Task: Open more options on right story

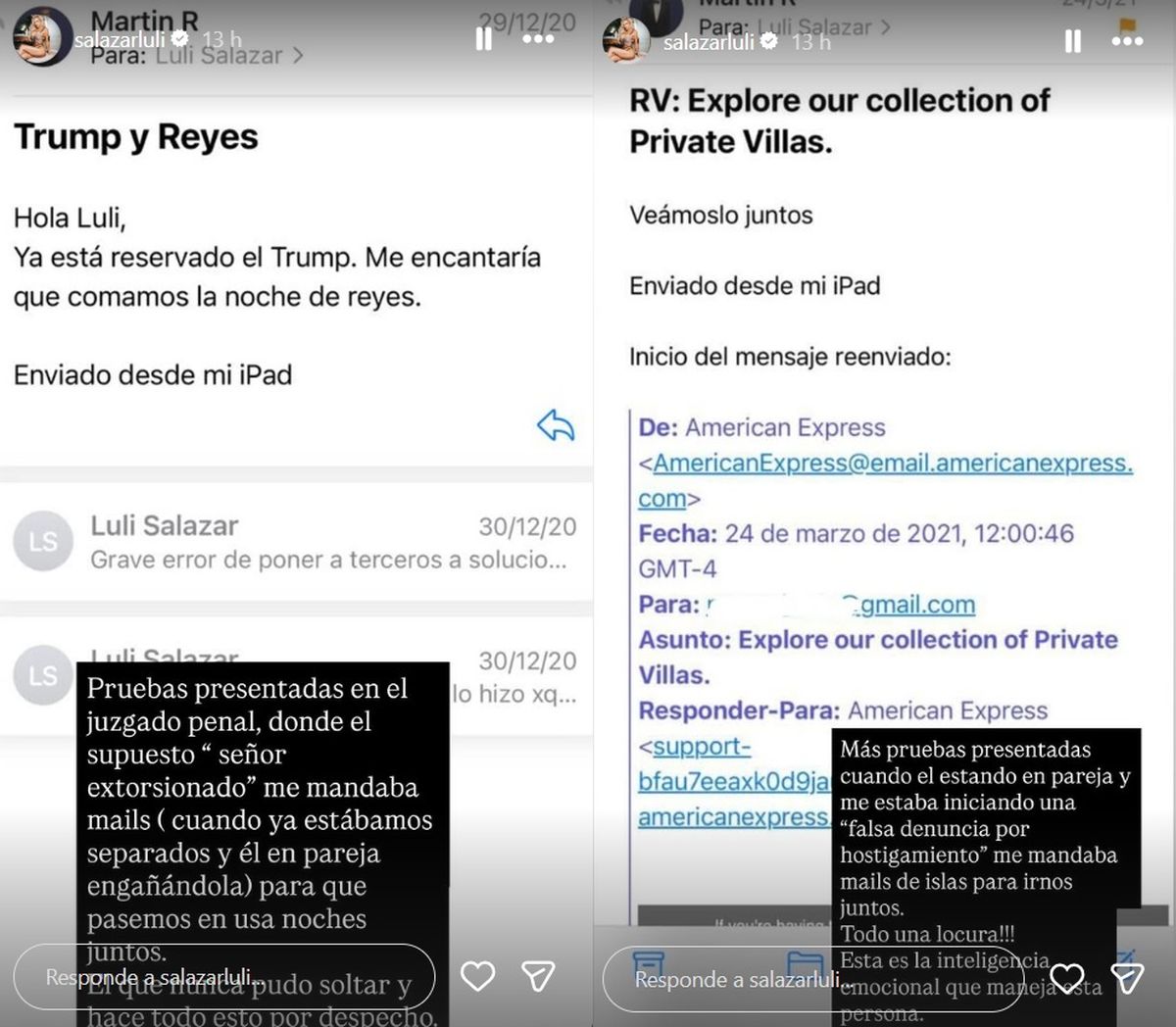Action: click(x=1127, y=41)
